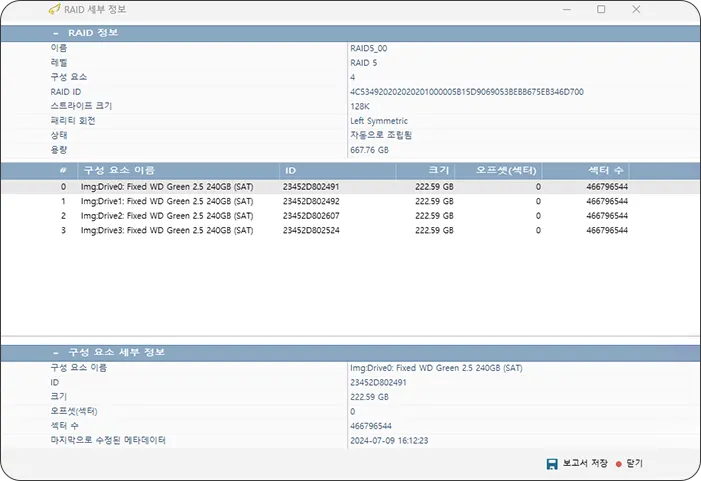This screenshot has width=701, height=481.
Task: Select the Img:Drive2 component row
Action: (x=167, y=215)
